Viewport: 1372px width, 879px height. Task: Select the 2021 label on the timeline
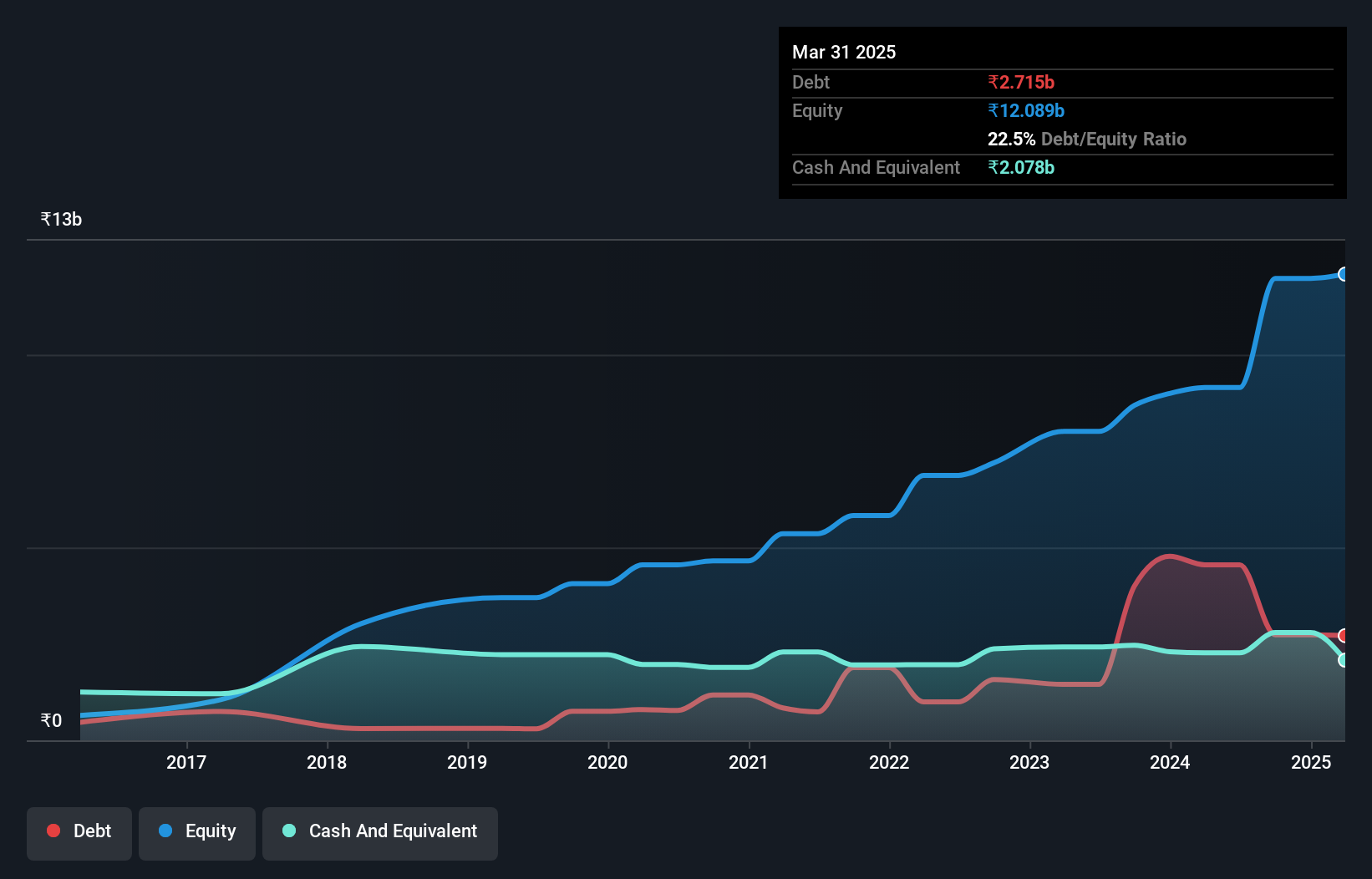749,762
